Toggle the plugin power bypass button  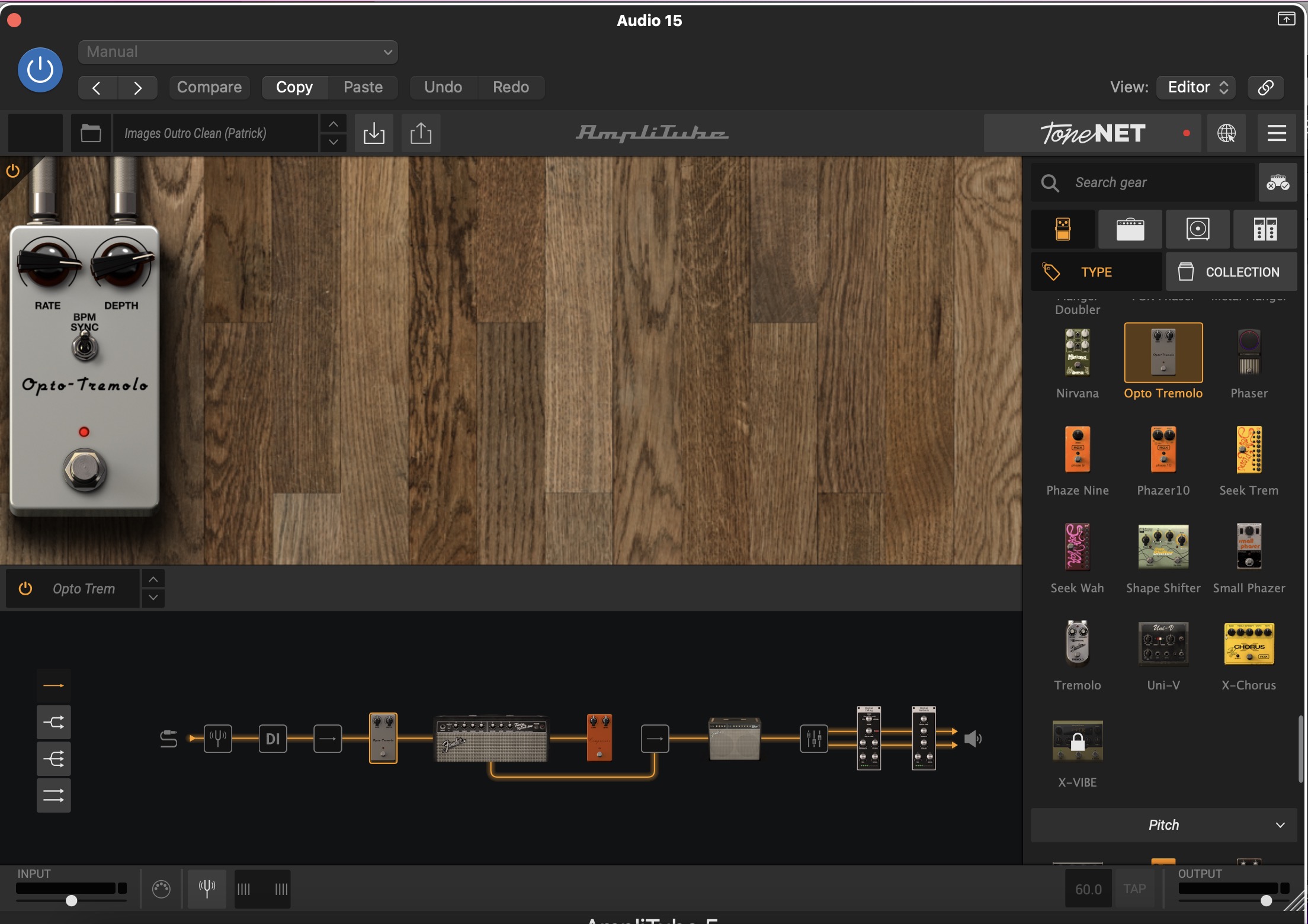point(40,70)
